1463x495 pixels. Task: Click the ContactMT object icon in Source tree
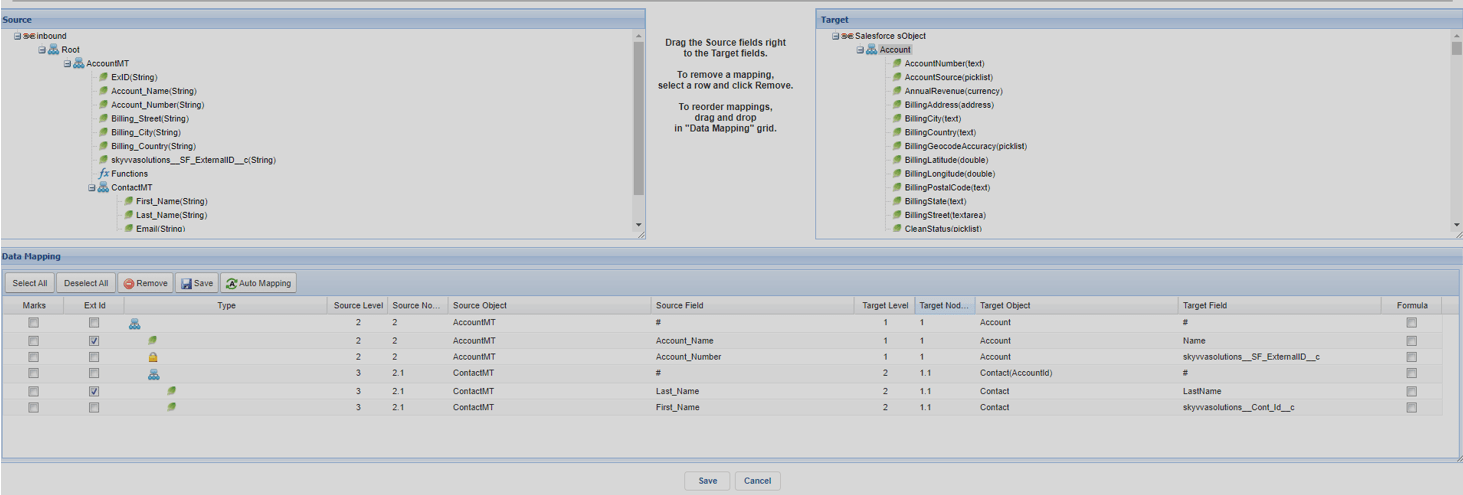click(x=103, y=188)
